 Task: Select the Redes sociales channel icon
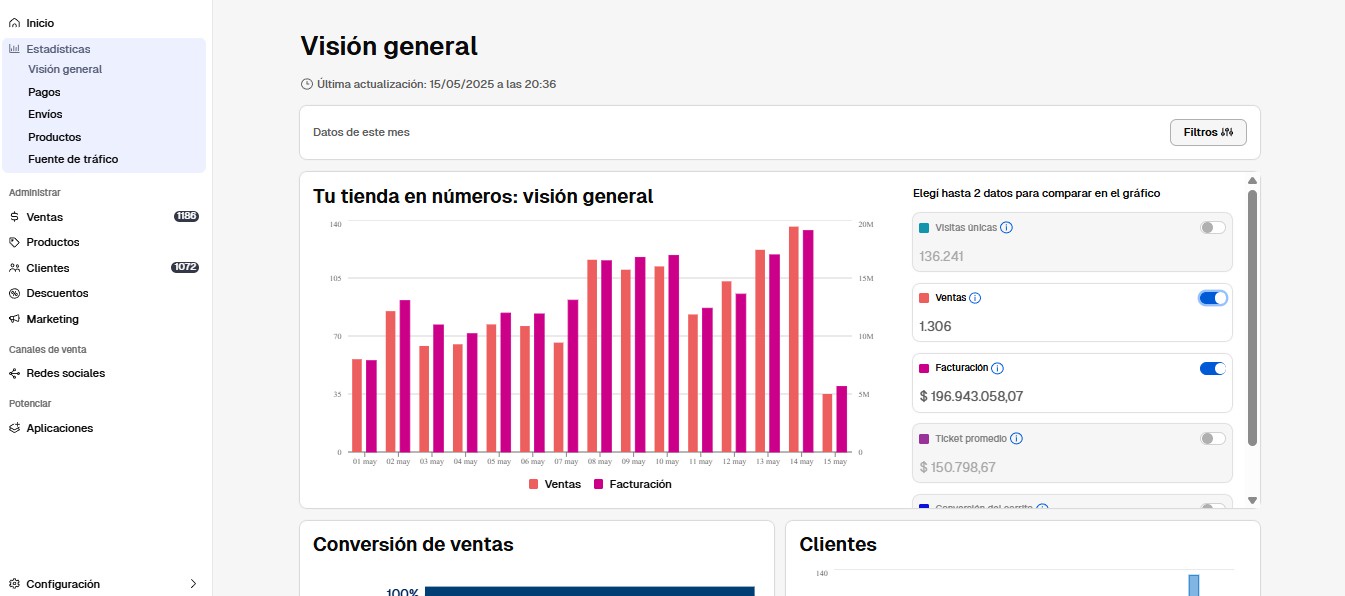14,373
